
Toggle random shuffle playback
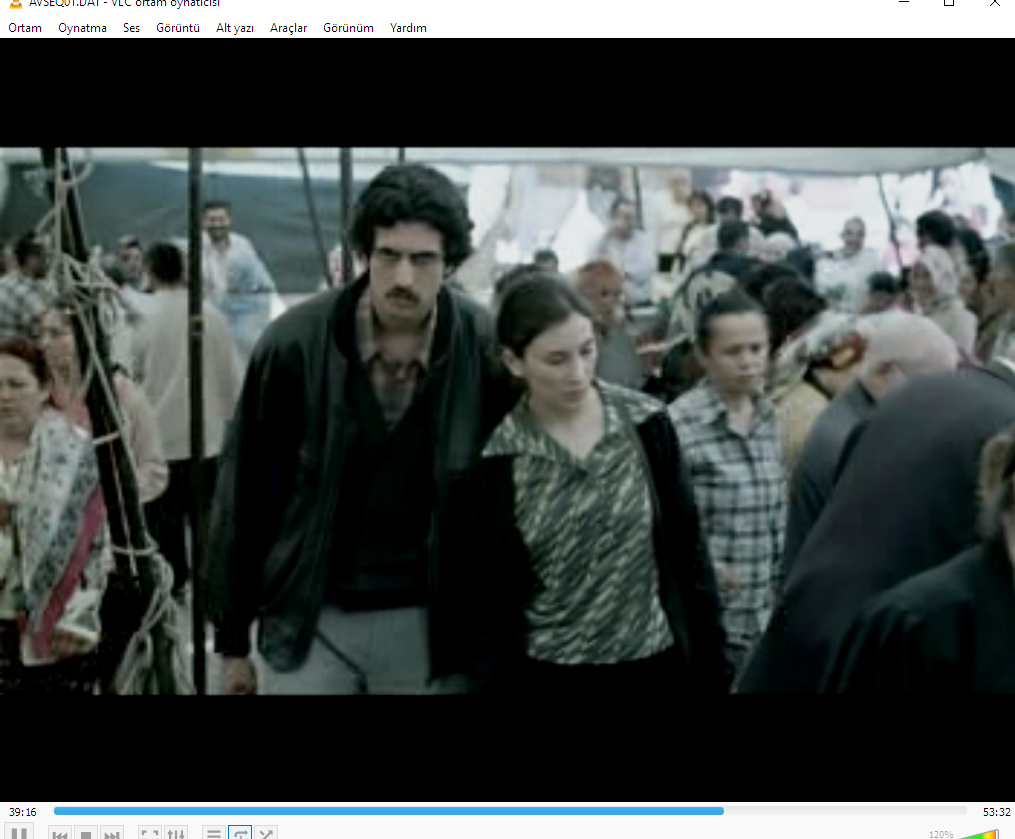click(266, 834)
